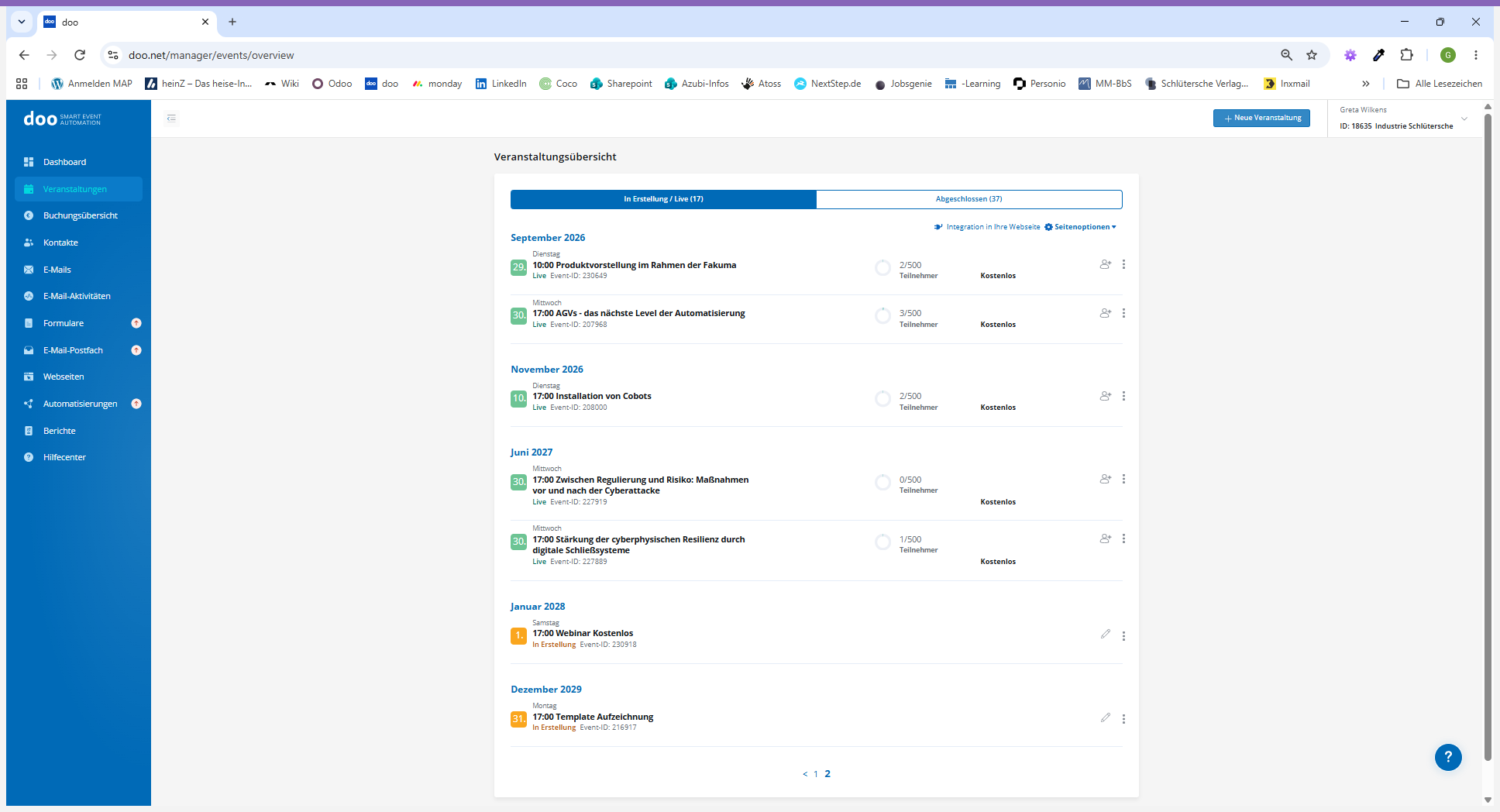Open the Alle Lesezeichen folder
Viewport: 1500px width, 812px height.
(1440, 84)
